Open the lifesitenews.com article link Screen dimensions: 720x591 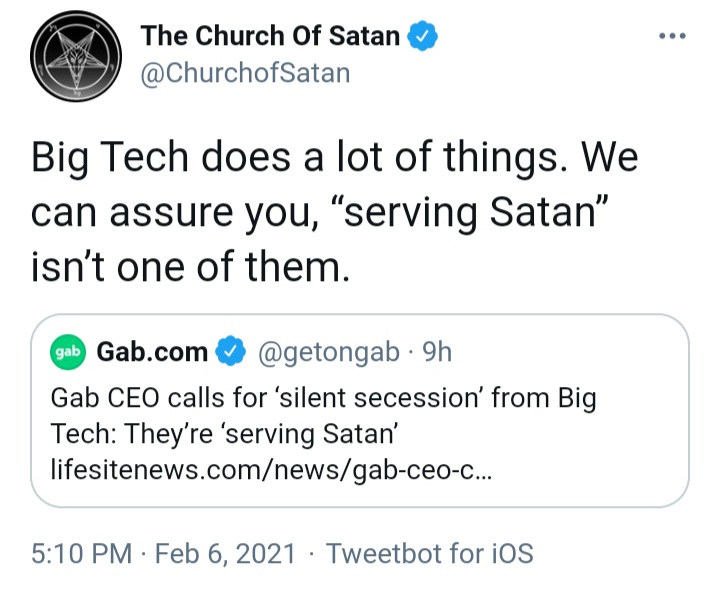[x=271, y=470]
